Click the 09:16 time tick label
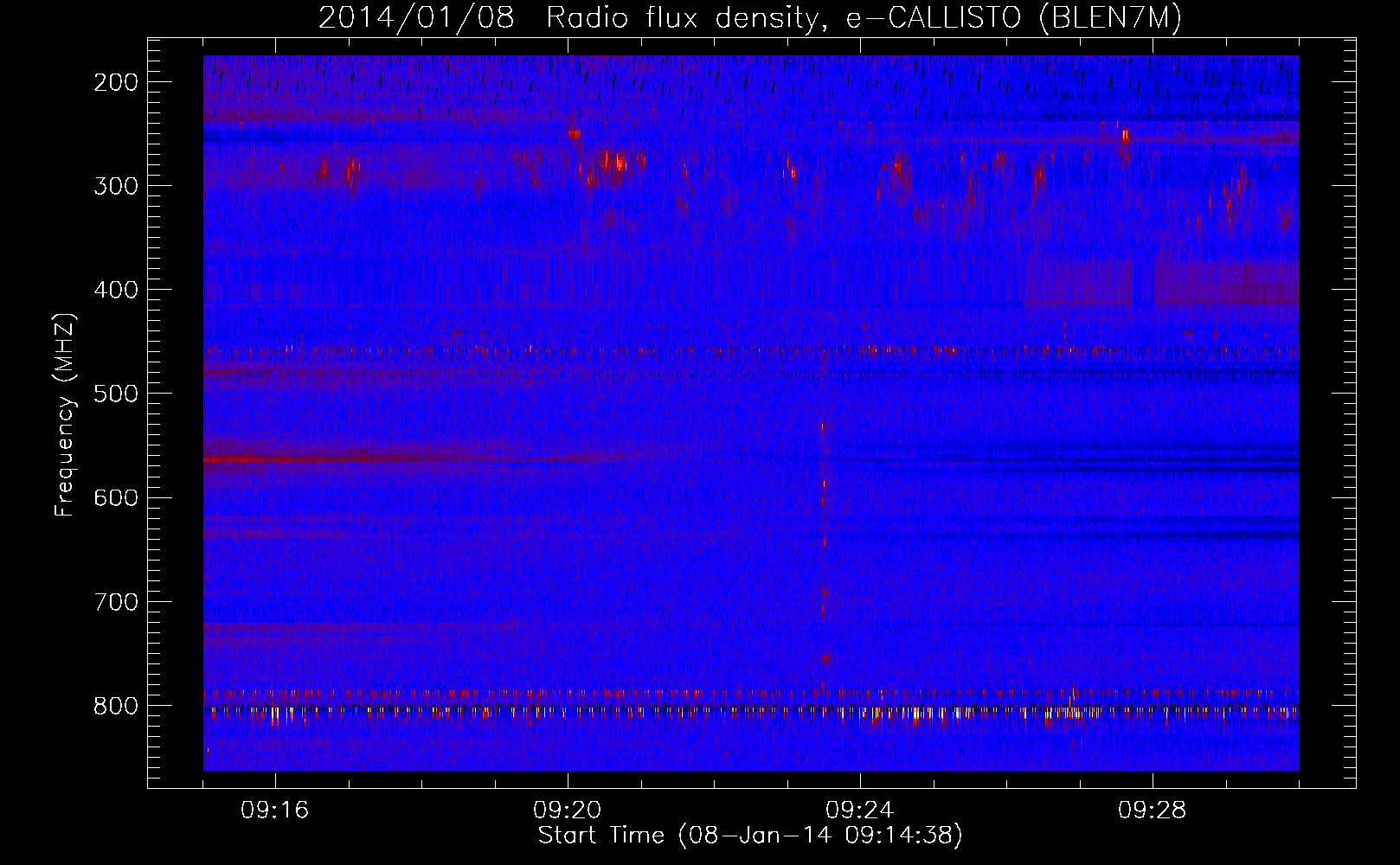Viewport: 1400px width, 865px height. click(275, 811)
